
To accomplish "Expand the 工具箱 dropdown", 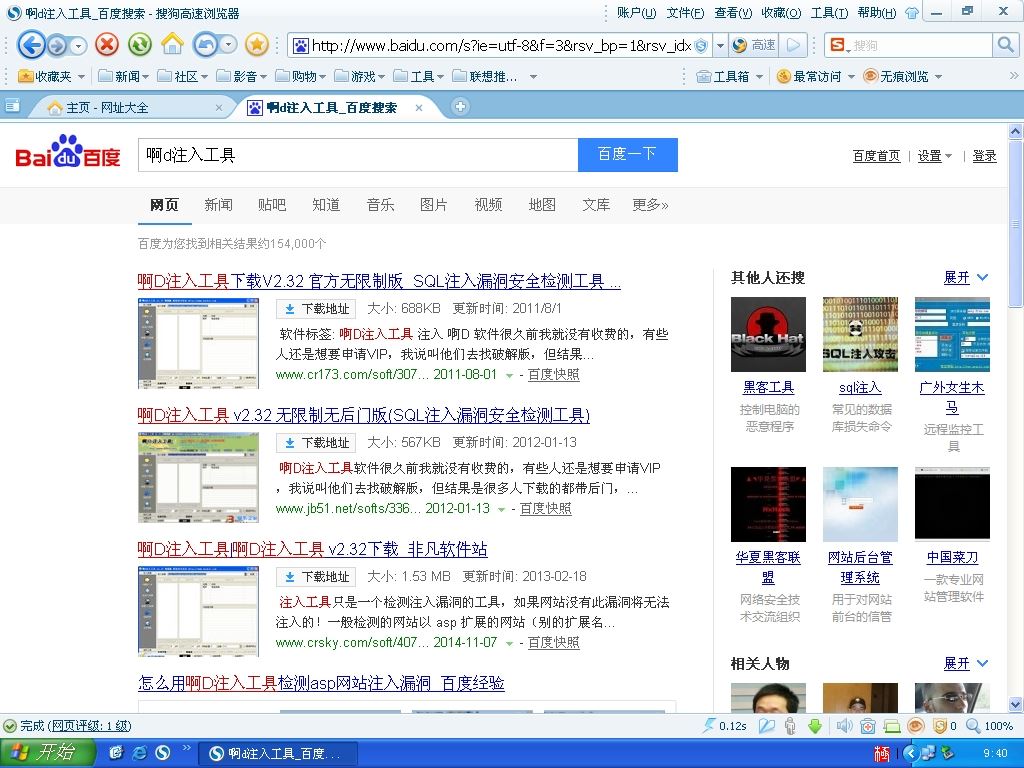I will (x=760, y=77).
